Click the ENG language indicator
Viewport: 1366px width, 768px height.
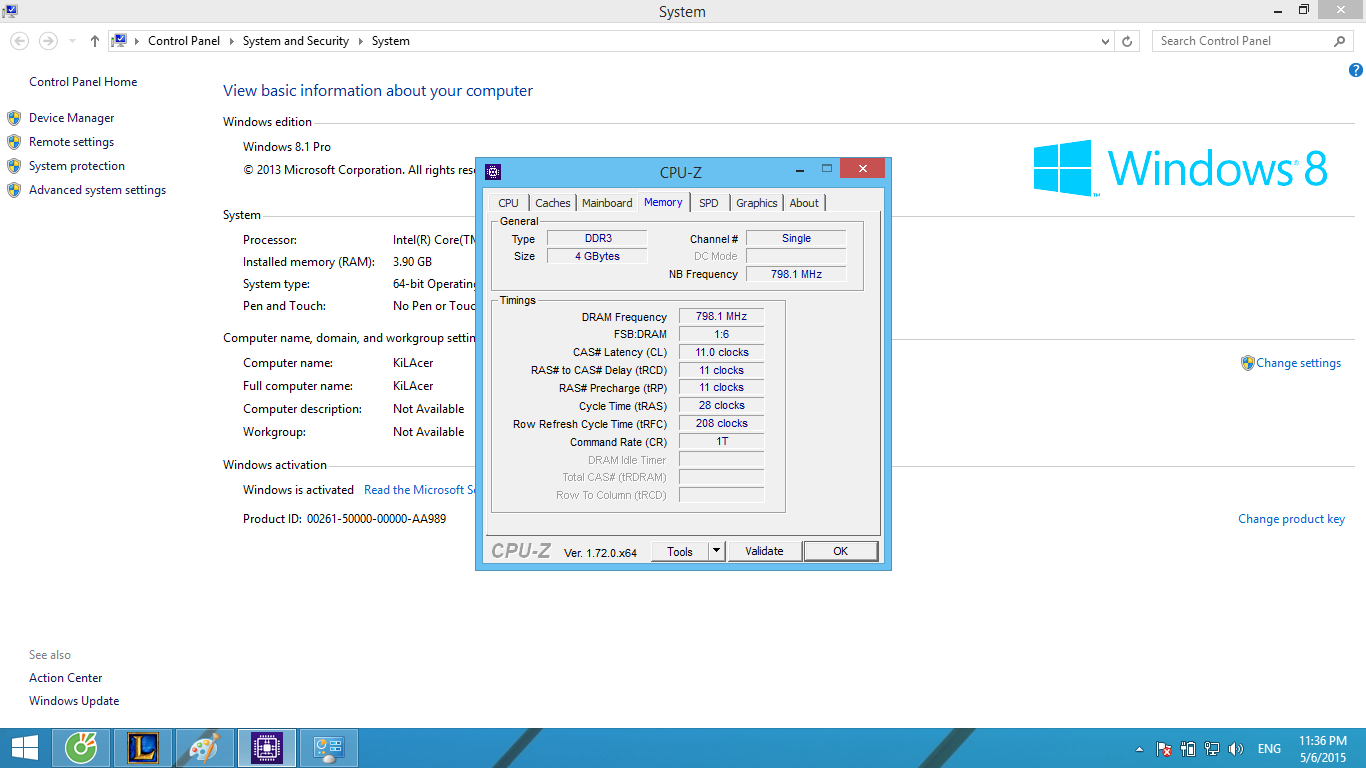click(1269, 749)
